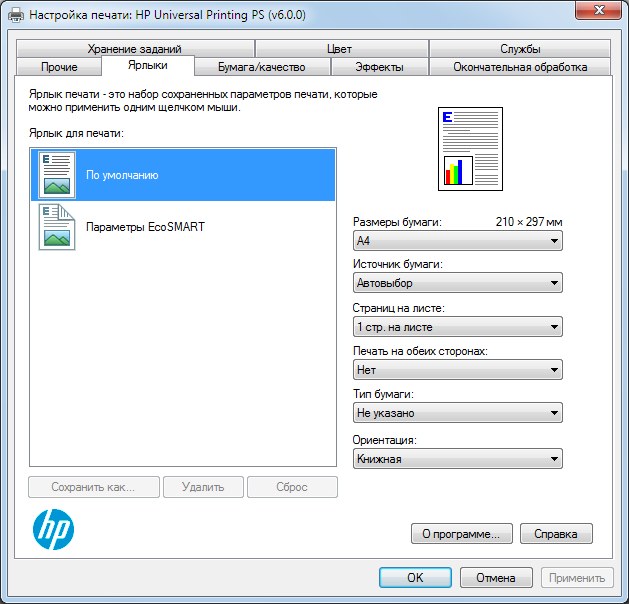Select the Ярлыки tab
The height and width of the screenshot is (604, 629).
pyautogui.click(x=148, y=65)
